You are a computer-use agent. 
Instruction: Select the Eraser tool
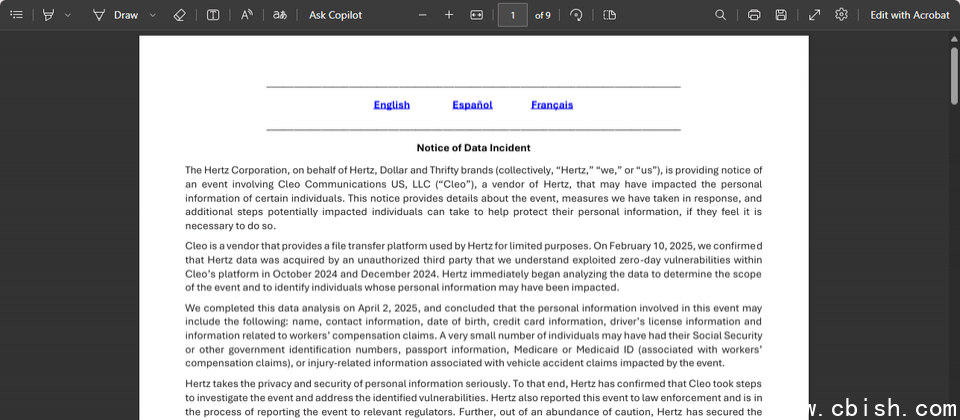179,15
